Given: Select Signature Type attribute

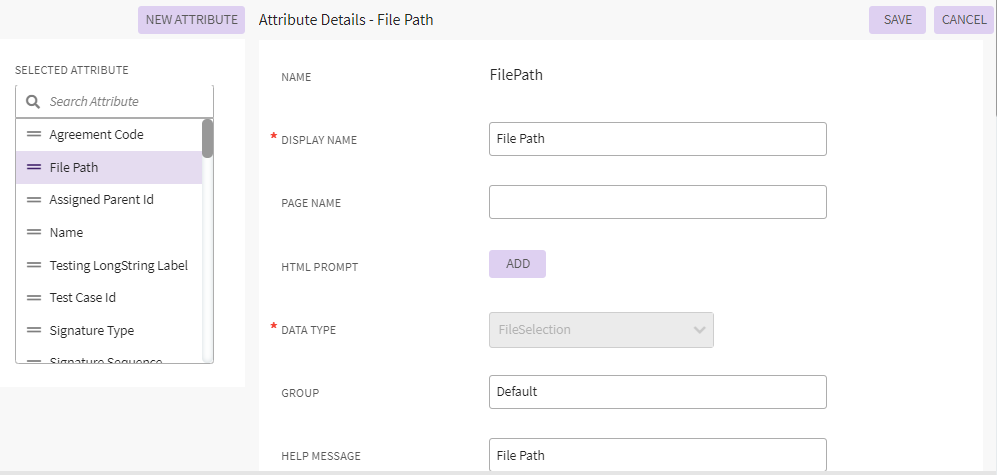Looking at the screenshot, I should (92, 330).
